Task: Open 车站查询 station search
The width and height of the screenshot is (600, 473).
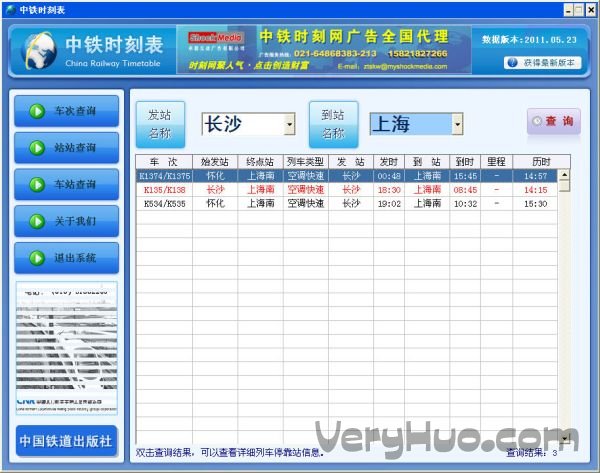Action: (67, 184)
